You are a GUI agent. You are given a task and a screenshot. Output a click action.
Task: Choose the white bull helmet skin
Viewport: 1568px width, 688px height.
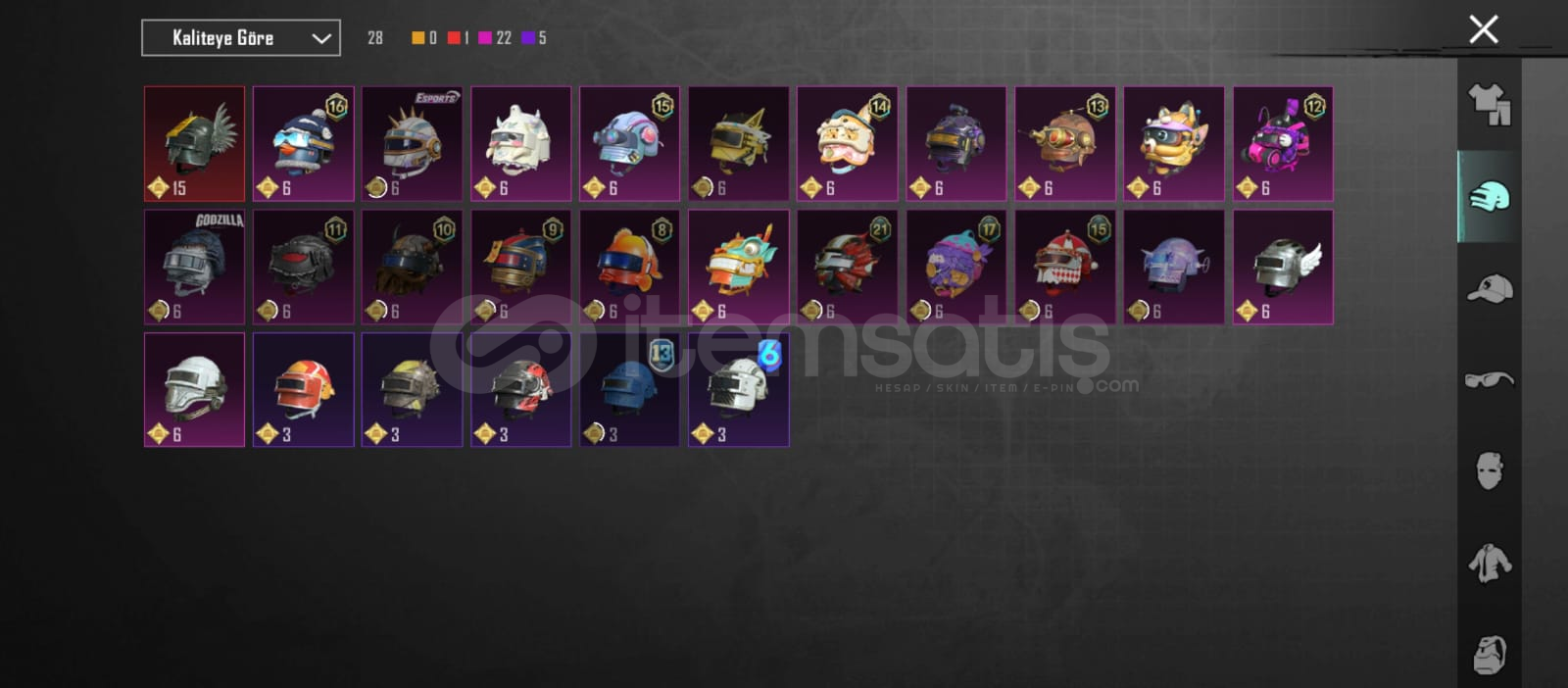(520, 143)
